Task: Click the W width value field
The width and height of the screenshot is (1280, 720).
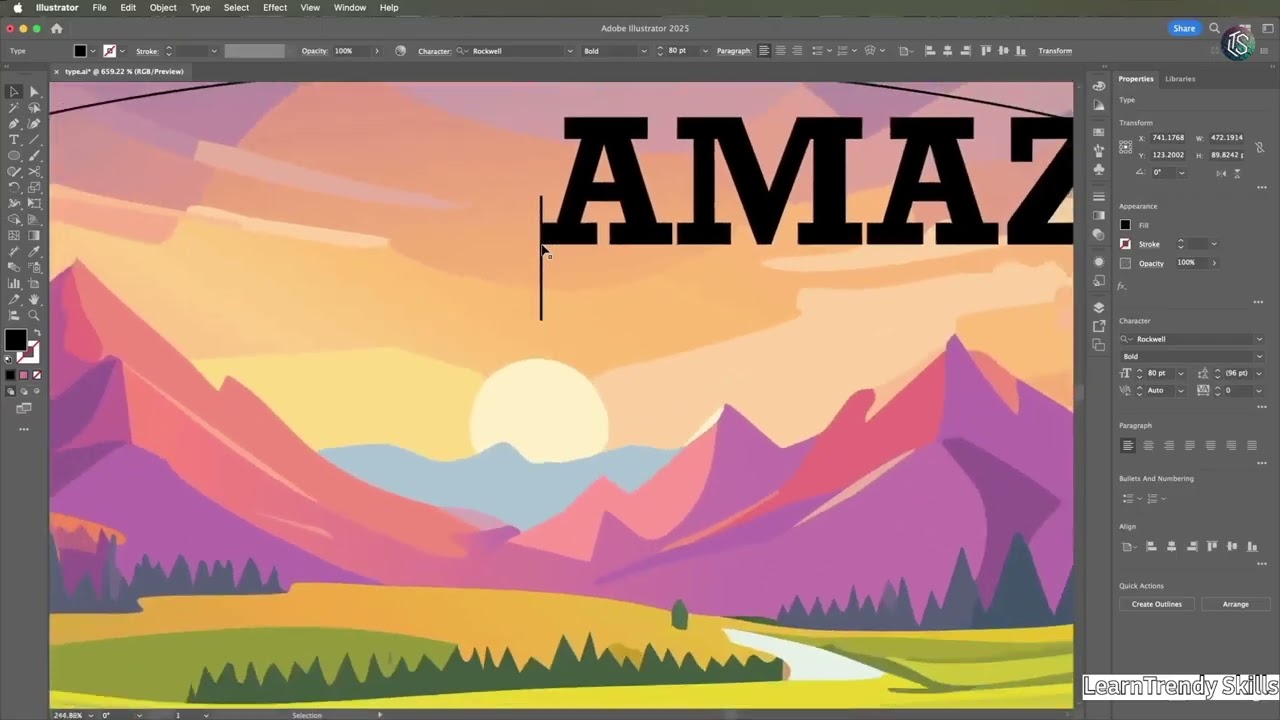Action: coord(1228,137)
